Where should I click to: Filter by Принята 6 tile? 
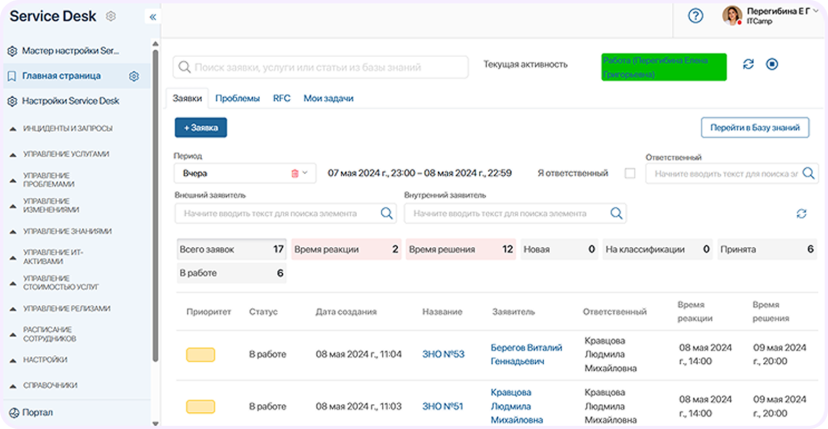[767, 249]
